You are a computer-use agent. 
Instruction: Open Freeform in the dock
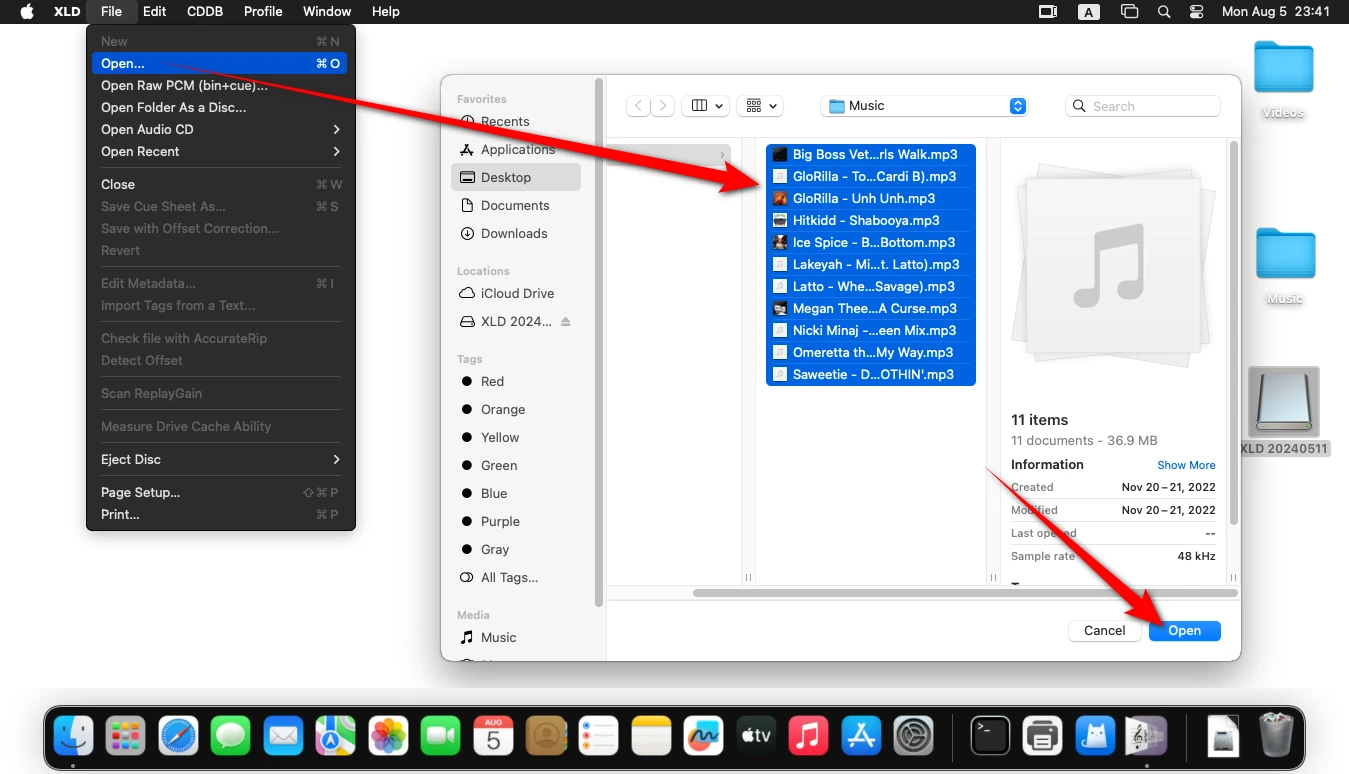pyautogui.click(x=703, y=737)
